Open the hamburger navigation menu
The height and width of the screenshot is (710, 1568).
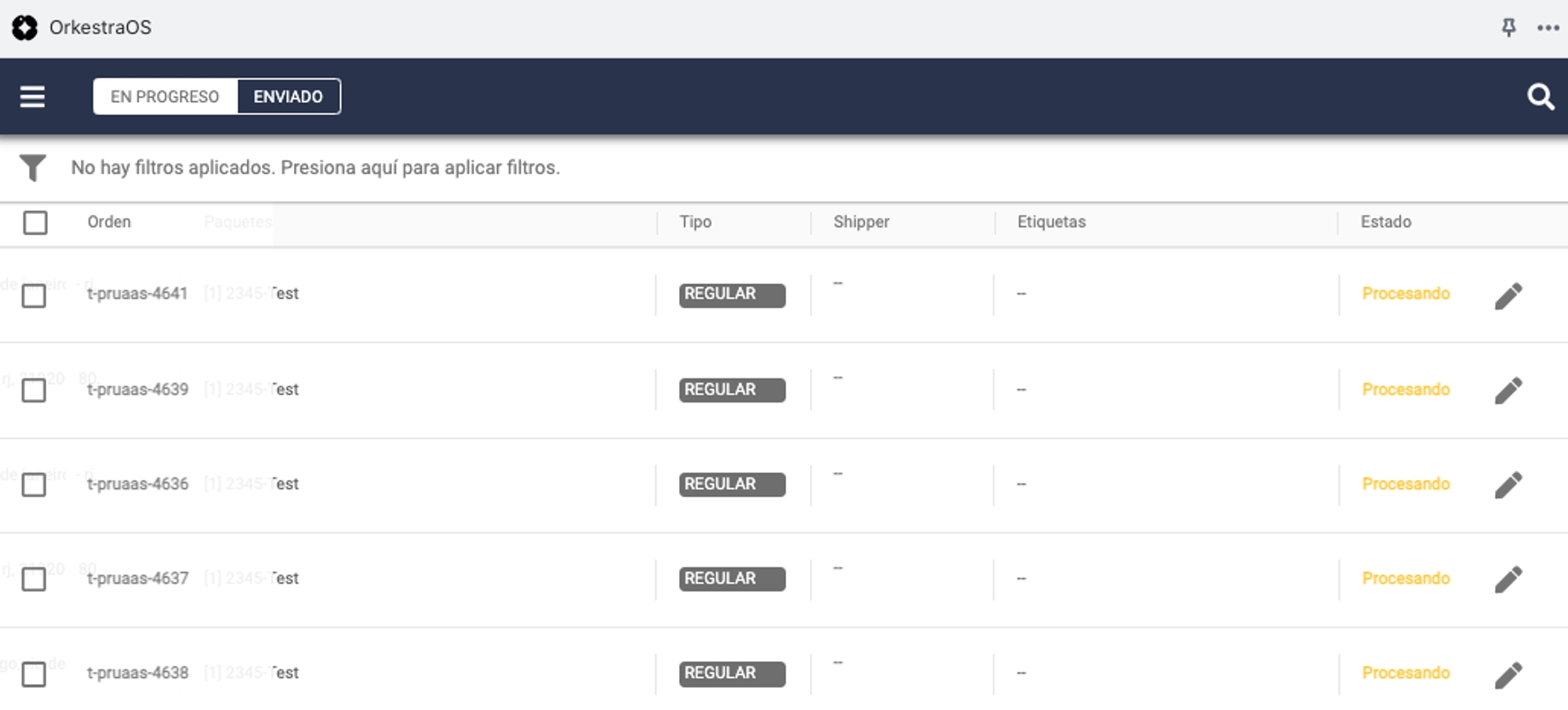(32, 96)
